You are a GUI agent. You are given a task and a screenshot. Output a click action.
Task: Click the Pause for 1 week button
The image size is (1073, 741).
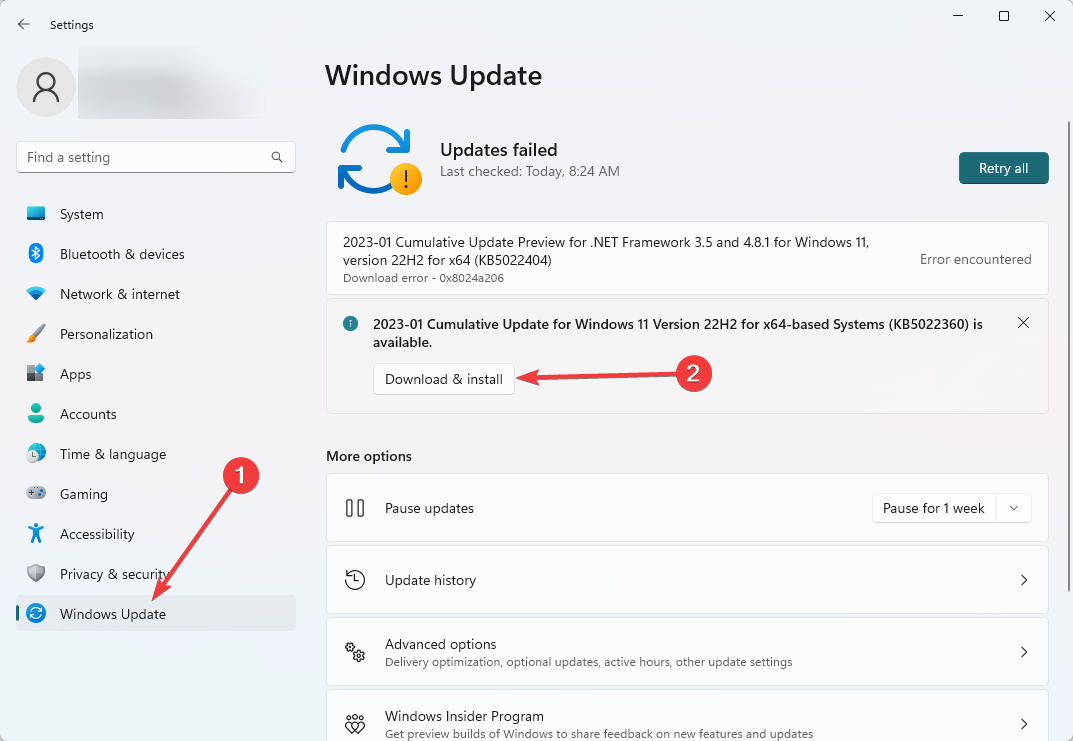934,508
